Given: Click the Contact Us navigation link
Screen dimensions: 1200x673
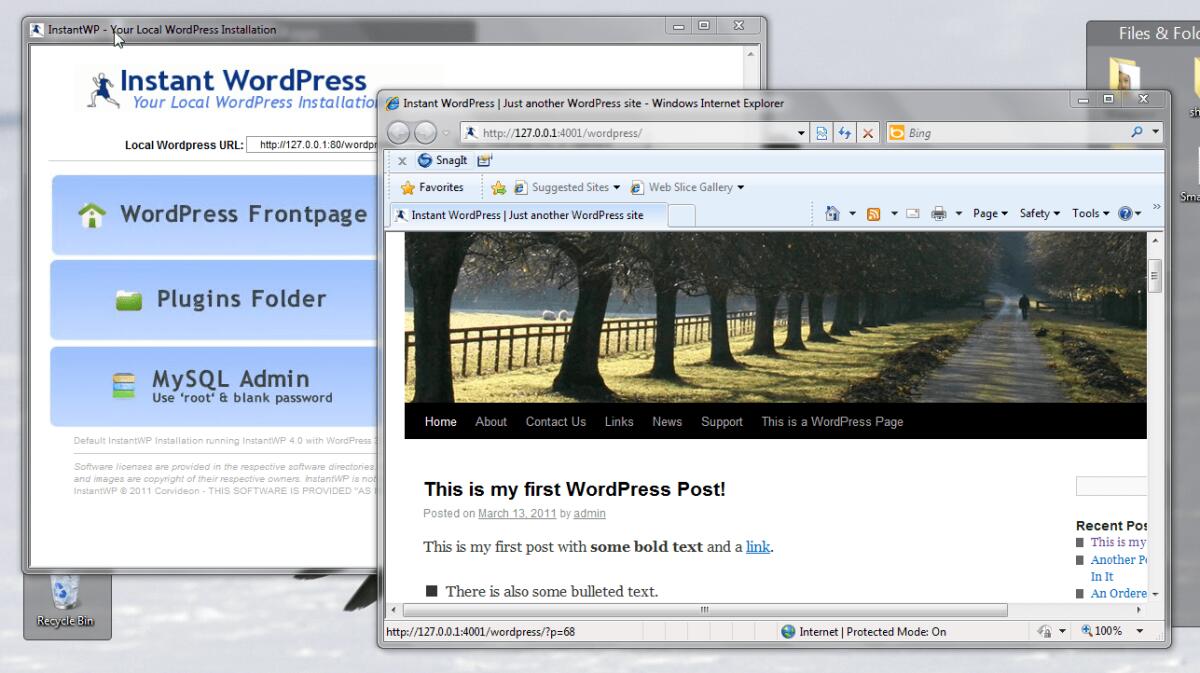Looking at the screenshot, I should (555, 421).
